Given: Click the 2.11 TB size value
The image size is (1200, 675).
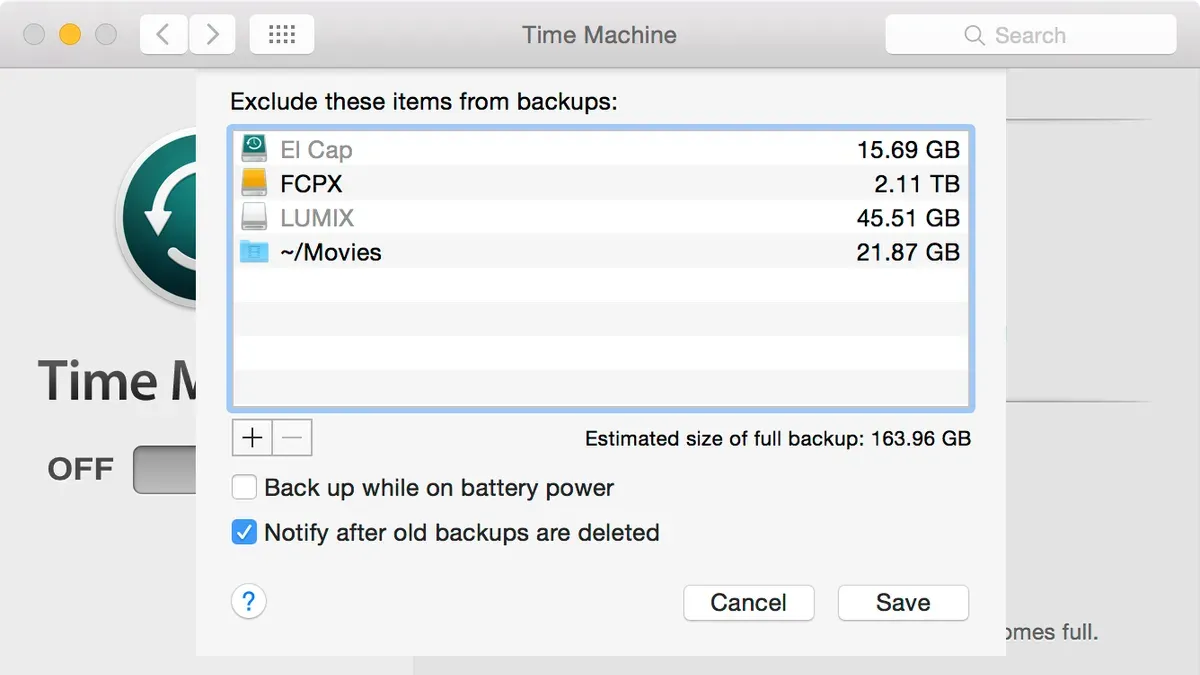Looking at the screenshot, I should [917, 184].
